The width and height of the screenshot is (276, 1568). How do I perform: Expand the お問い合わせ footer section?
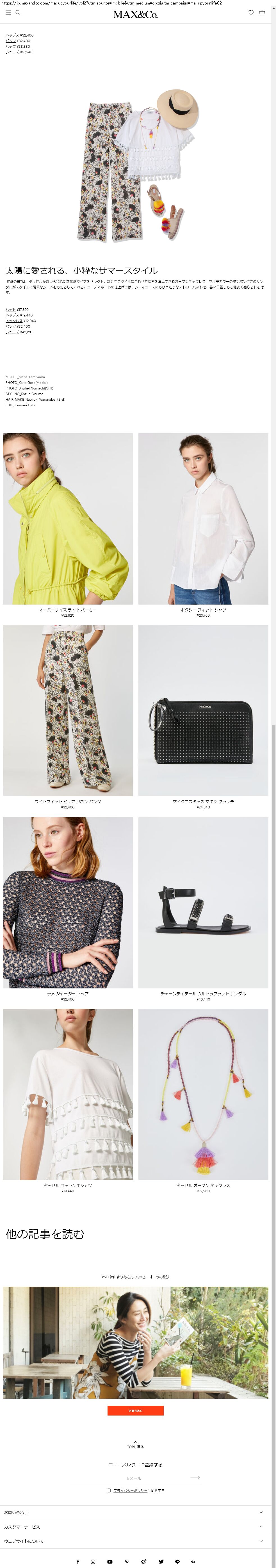pos(135,1513)
